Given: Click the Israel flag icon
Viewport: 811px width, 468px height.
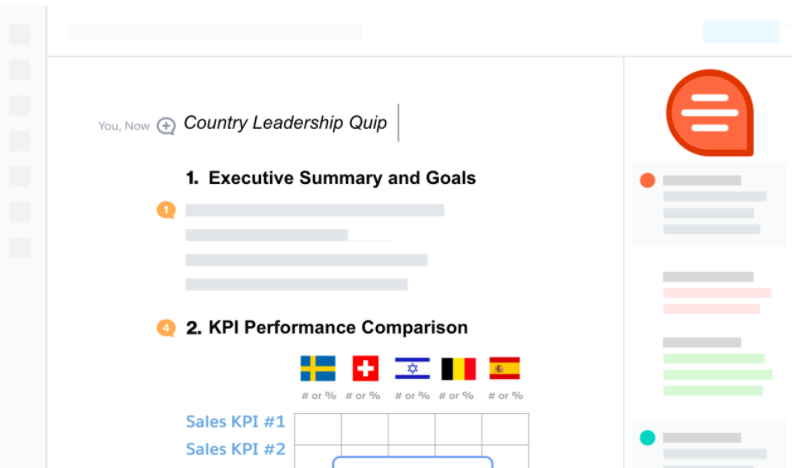Looking at the screenshot, I should pos(412,369).
